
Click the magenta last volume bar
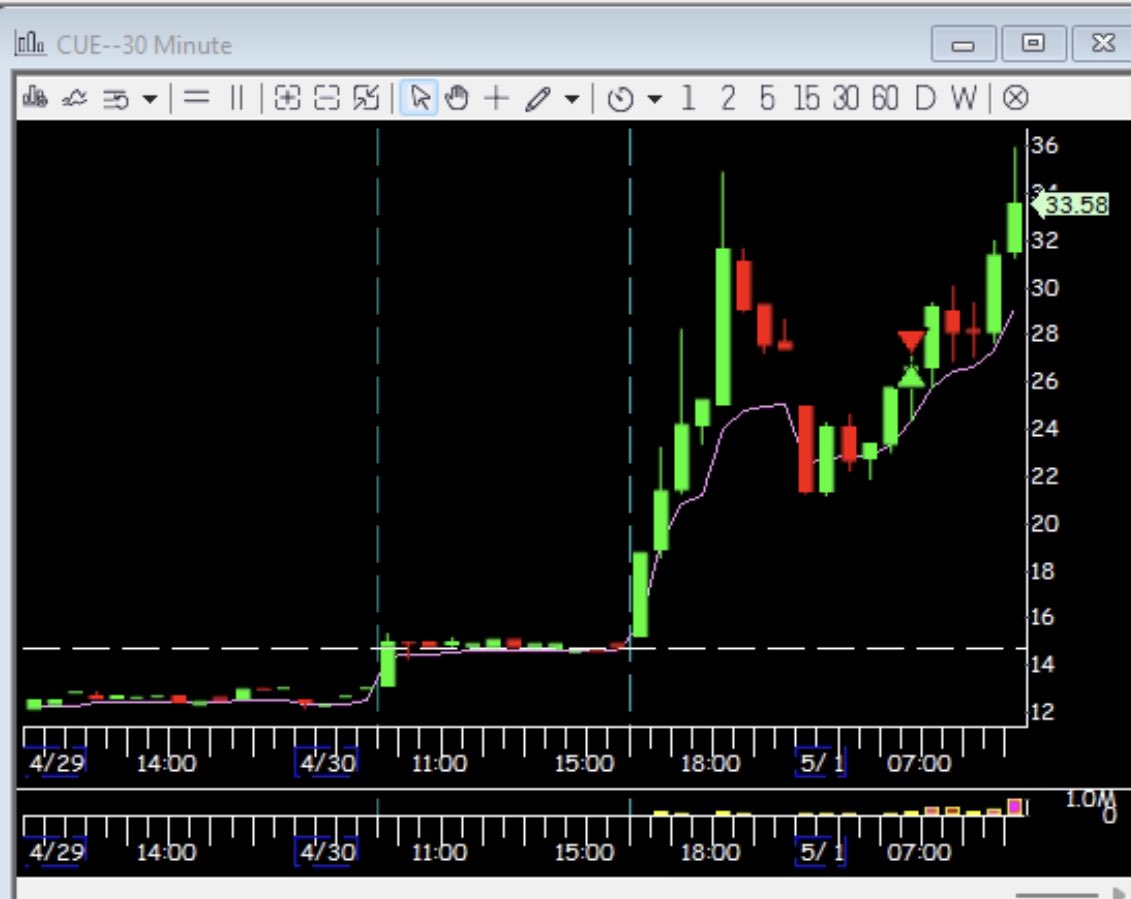coord(1015,807)
